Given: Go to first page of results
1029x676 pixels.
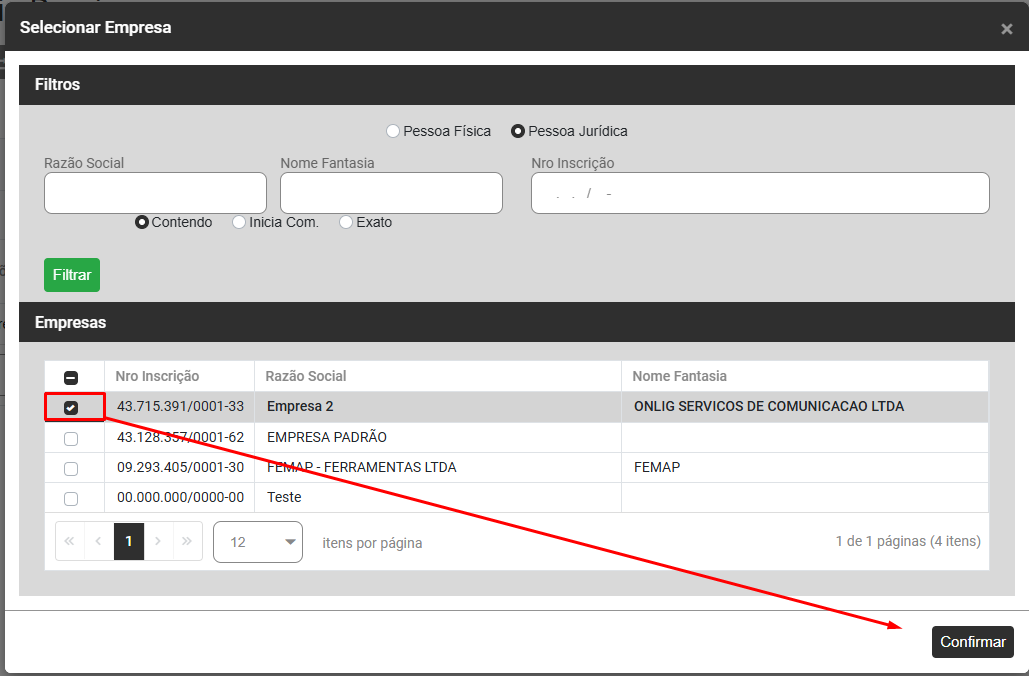Looking at the screenshot, I should (x=69, y=541).
